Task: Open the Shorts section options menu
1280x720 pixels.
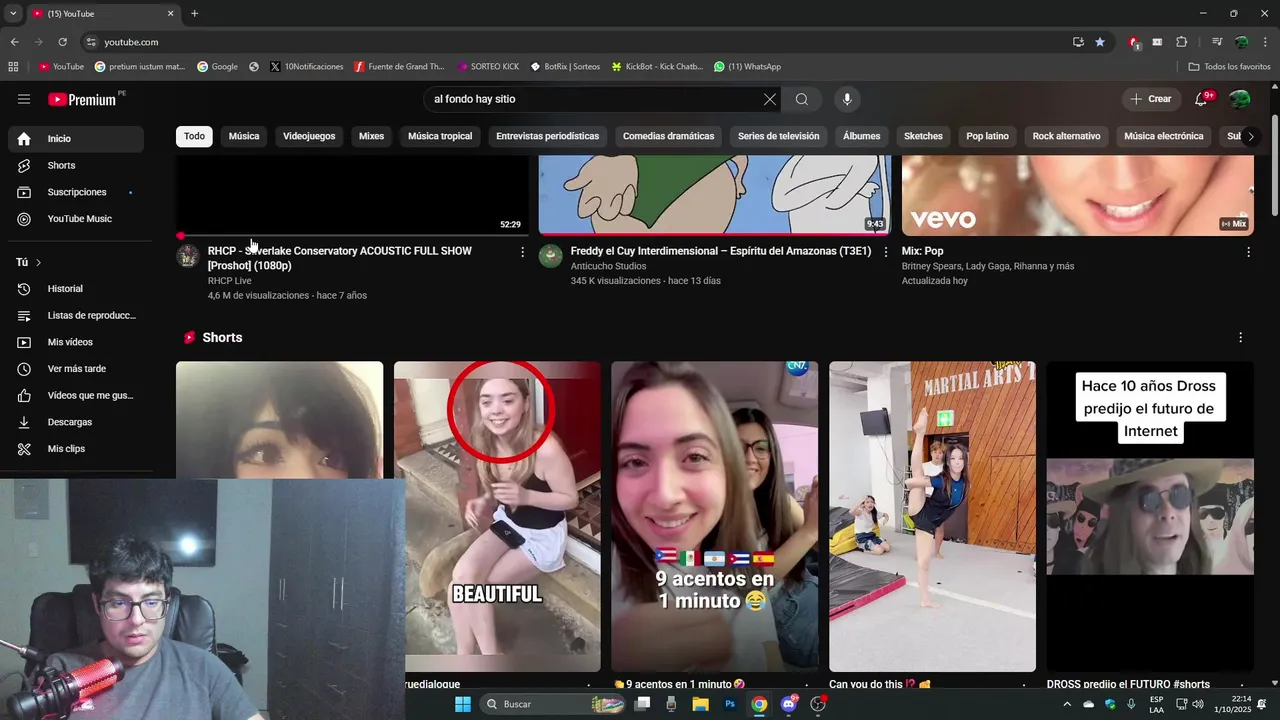Action: point(1240,338)
